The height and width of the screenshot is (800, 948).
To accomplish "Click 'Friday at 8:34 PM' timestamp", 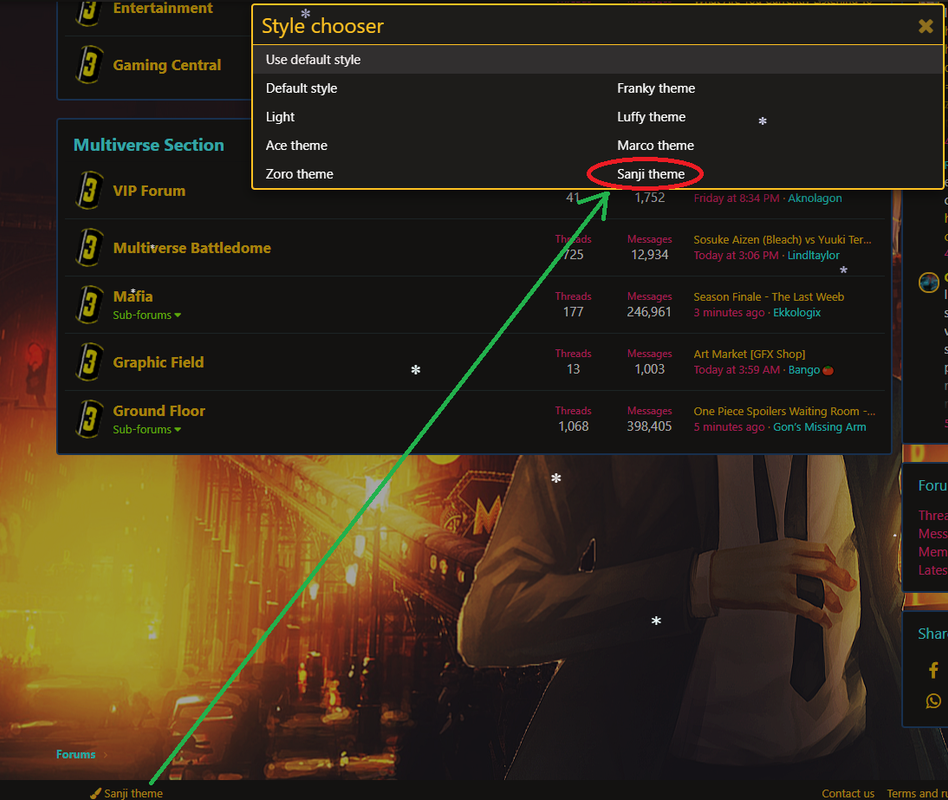I will pyautogui.click(x=736, y=198).
